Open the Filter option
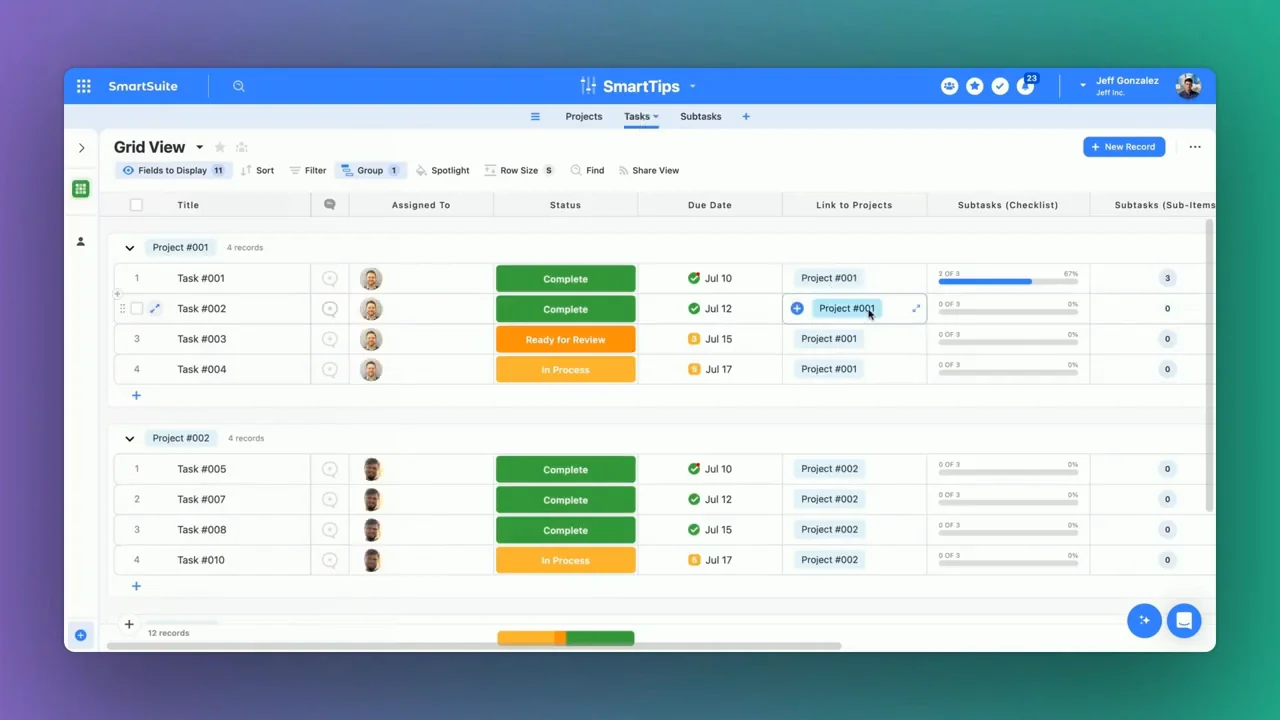 [308, 171]
